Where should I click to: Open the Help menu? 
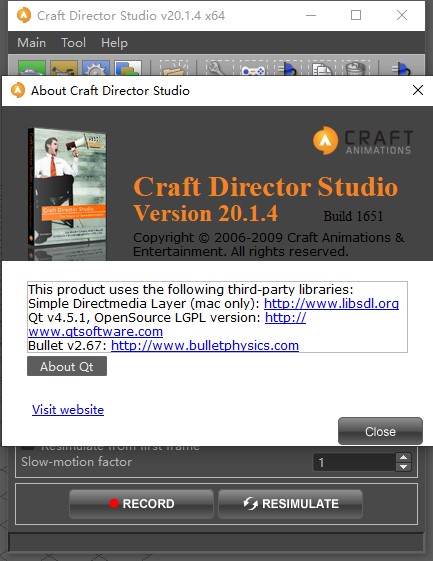tap(114, 43)
